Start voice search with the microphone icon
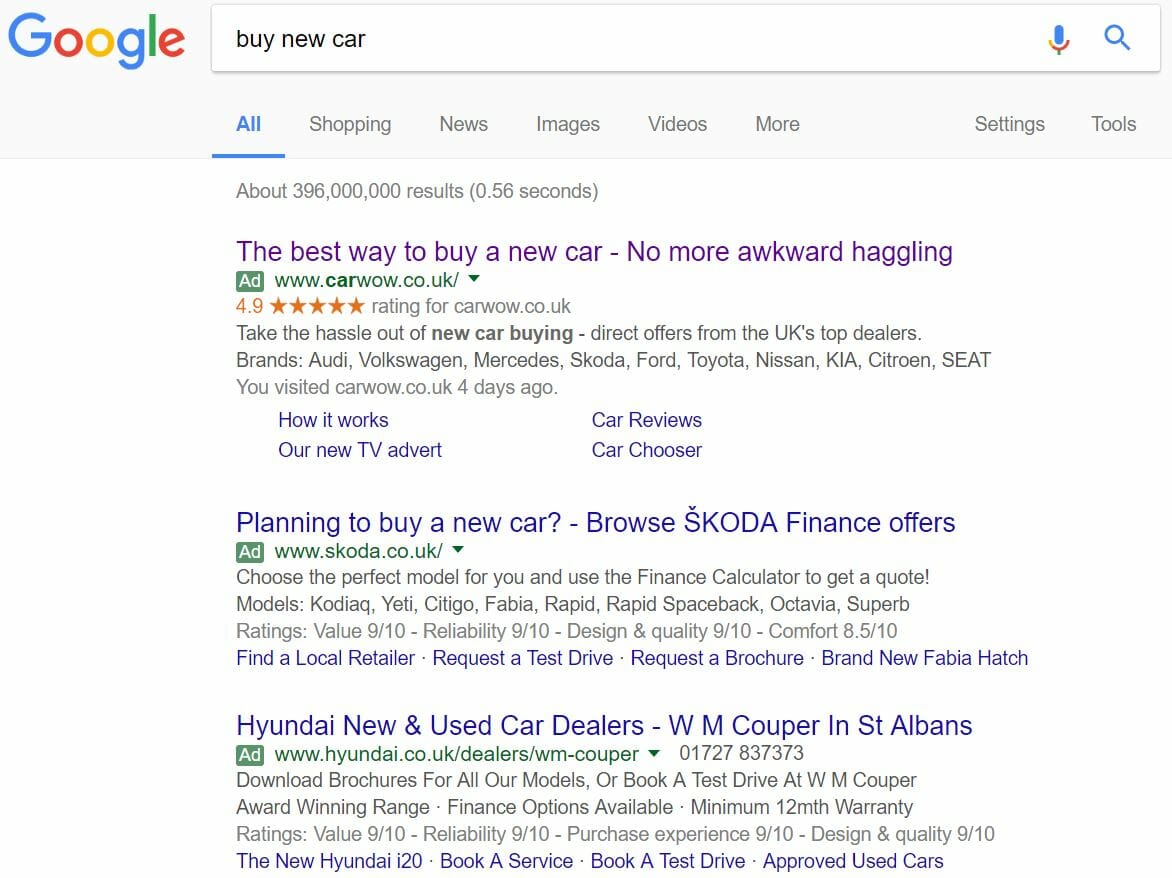The image size is (1172, 878). pyautogui.click(x=1058, y=39)
